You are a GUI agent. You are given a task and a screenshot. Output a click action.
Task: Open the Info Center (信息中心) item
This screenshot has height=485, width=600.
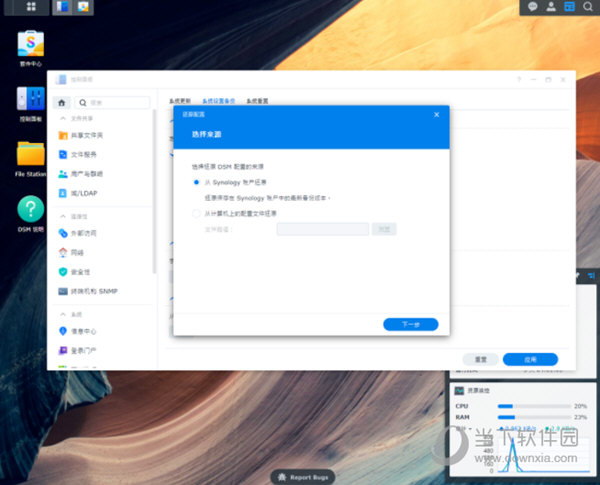click(77, 331)
